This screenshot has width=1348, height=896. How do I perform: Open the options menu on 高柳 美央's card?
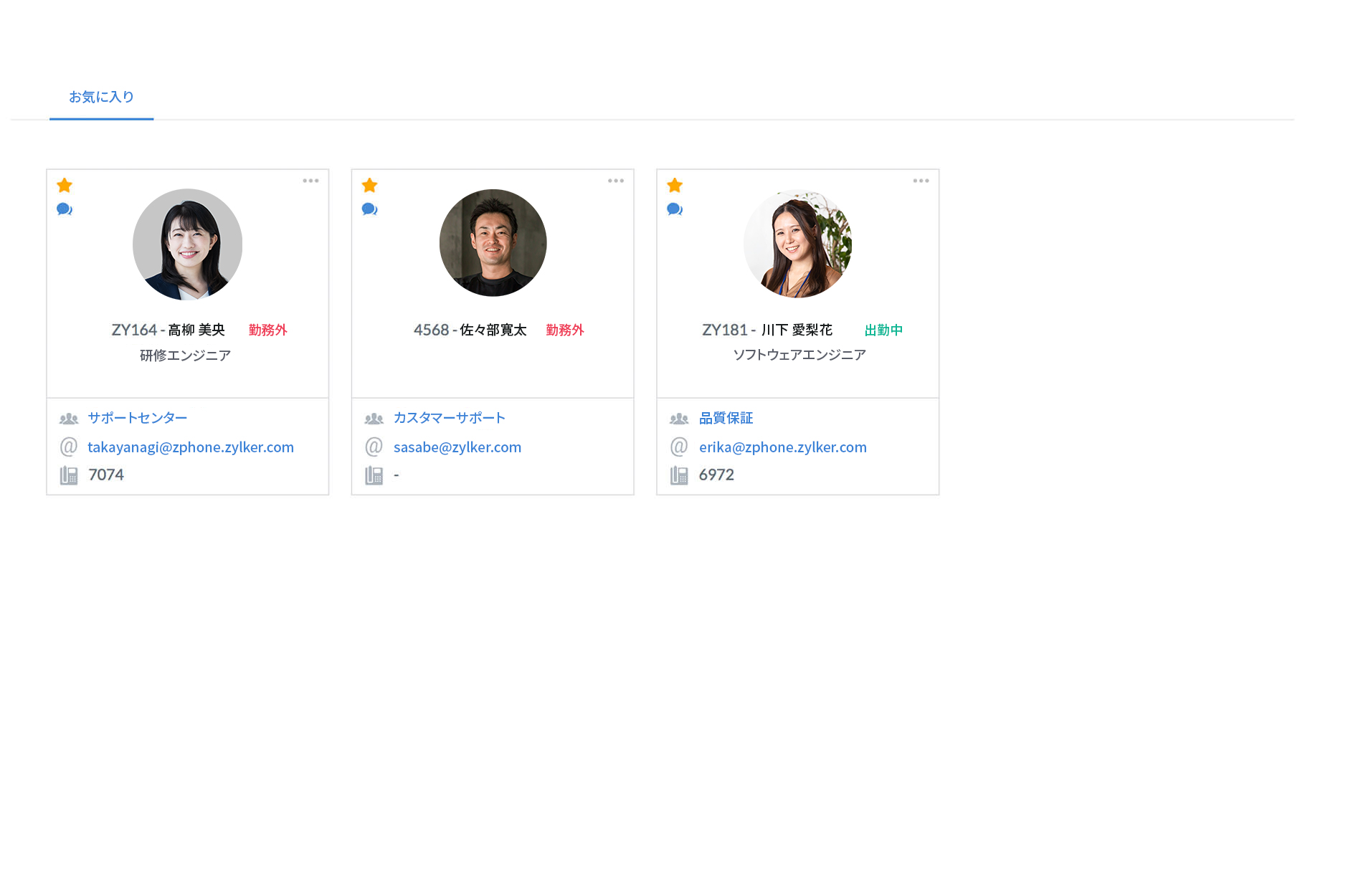[x=310, y=181]
